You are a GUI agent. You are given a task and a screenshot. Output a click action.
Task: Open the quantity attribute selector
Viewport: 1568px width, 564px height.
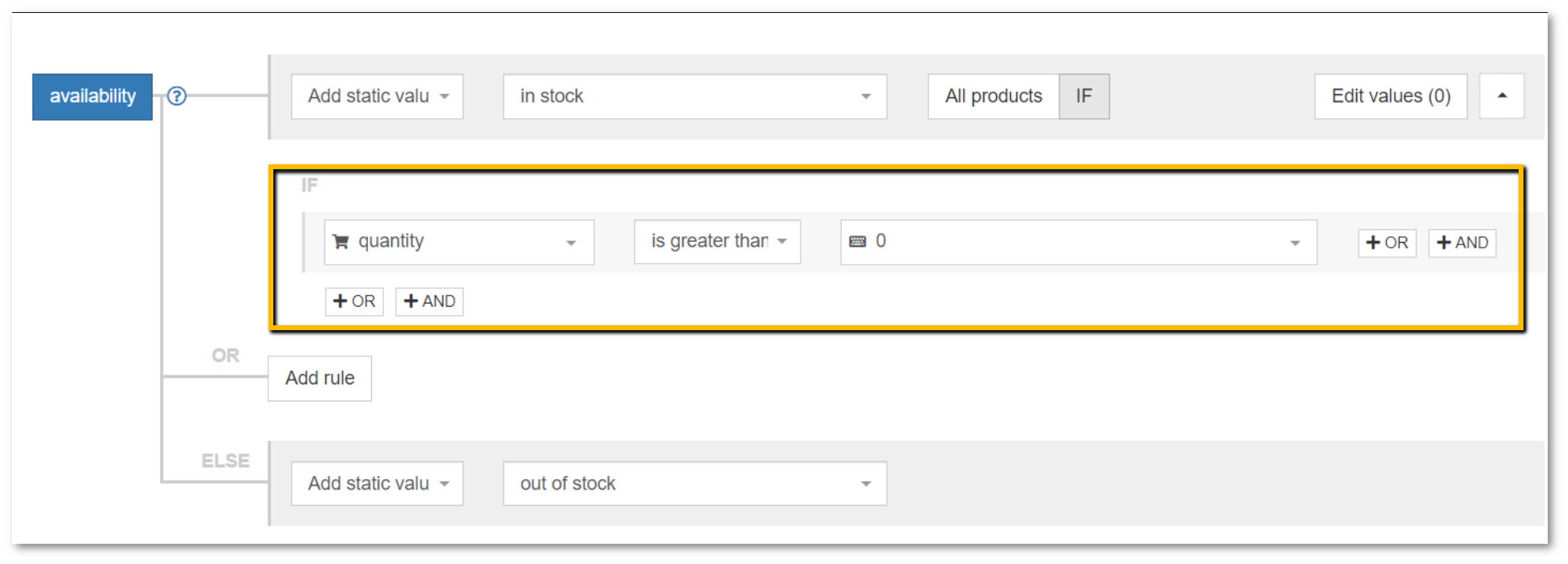click(x=458, y=241)
